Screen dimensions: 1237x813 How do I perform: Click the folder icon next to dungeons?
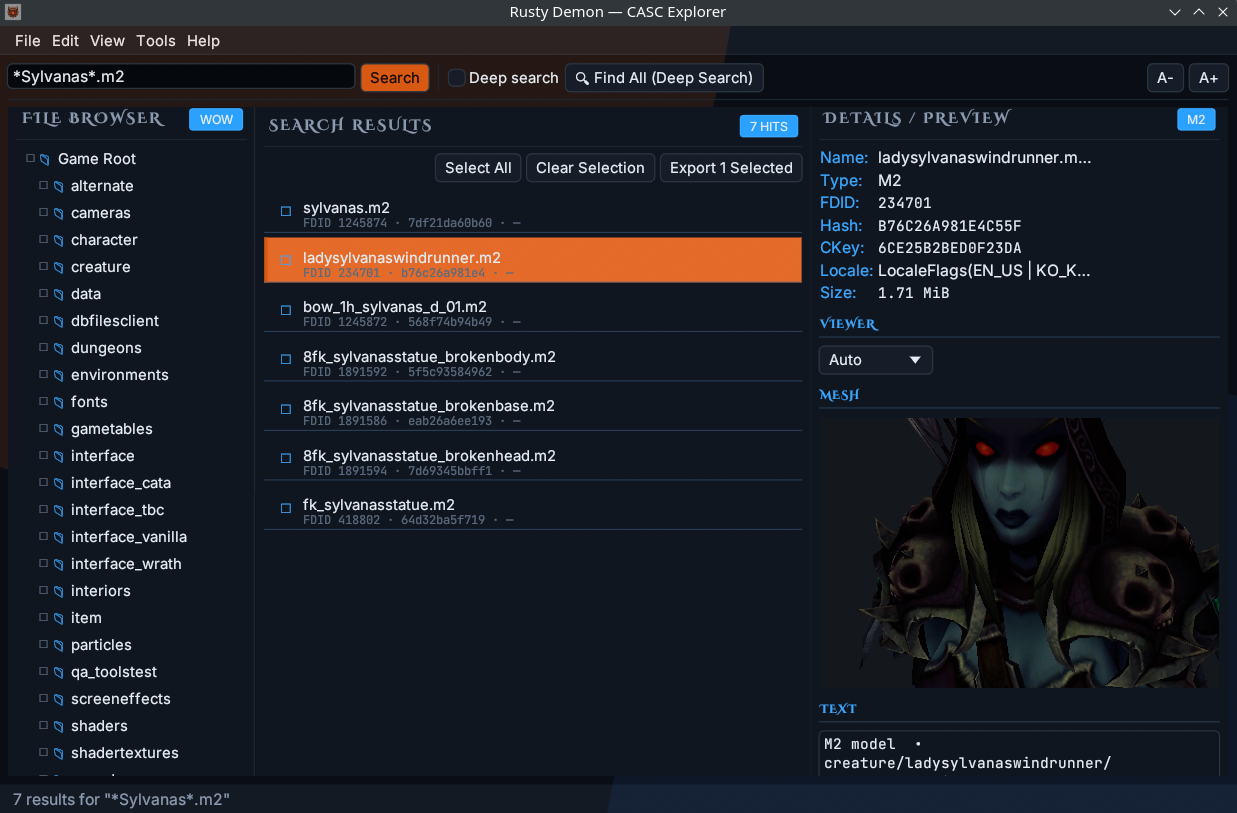click(x=58, y=348)
